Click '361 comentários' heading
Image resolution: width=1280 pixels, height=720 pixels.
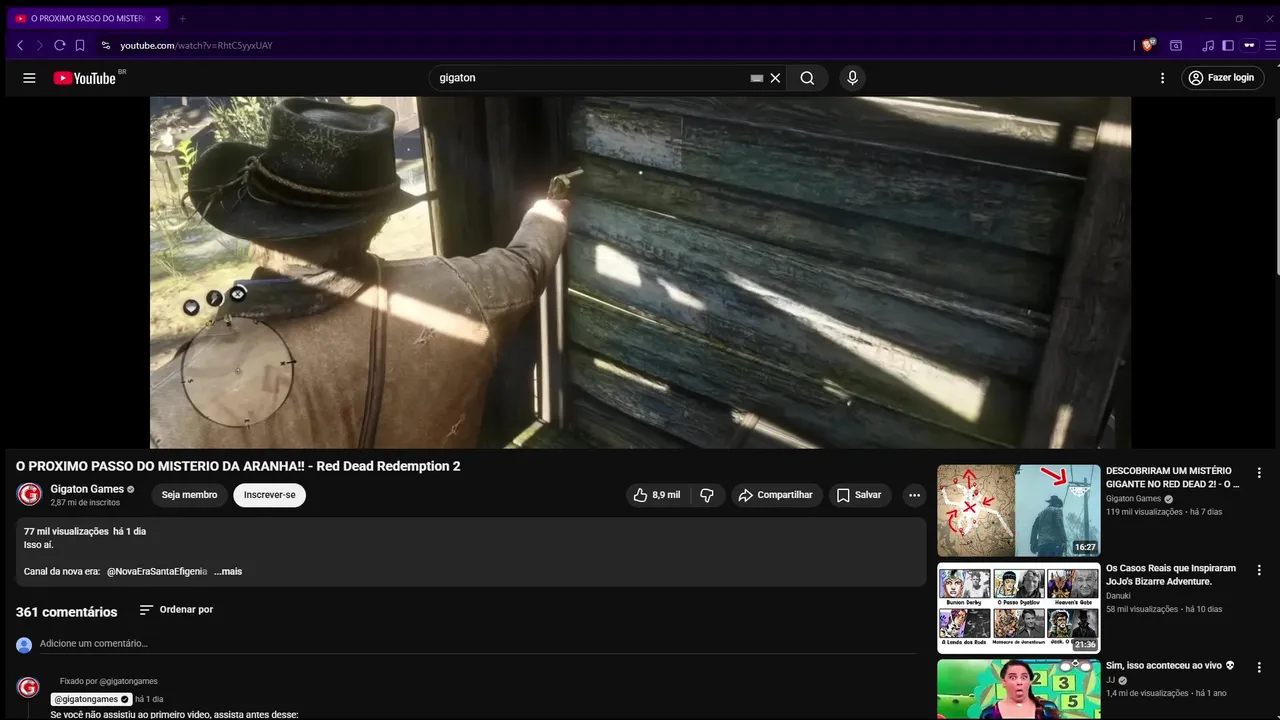tap(66, 612)
